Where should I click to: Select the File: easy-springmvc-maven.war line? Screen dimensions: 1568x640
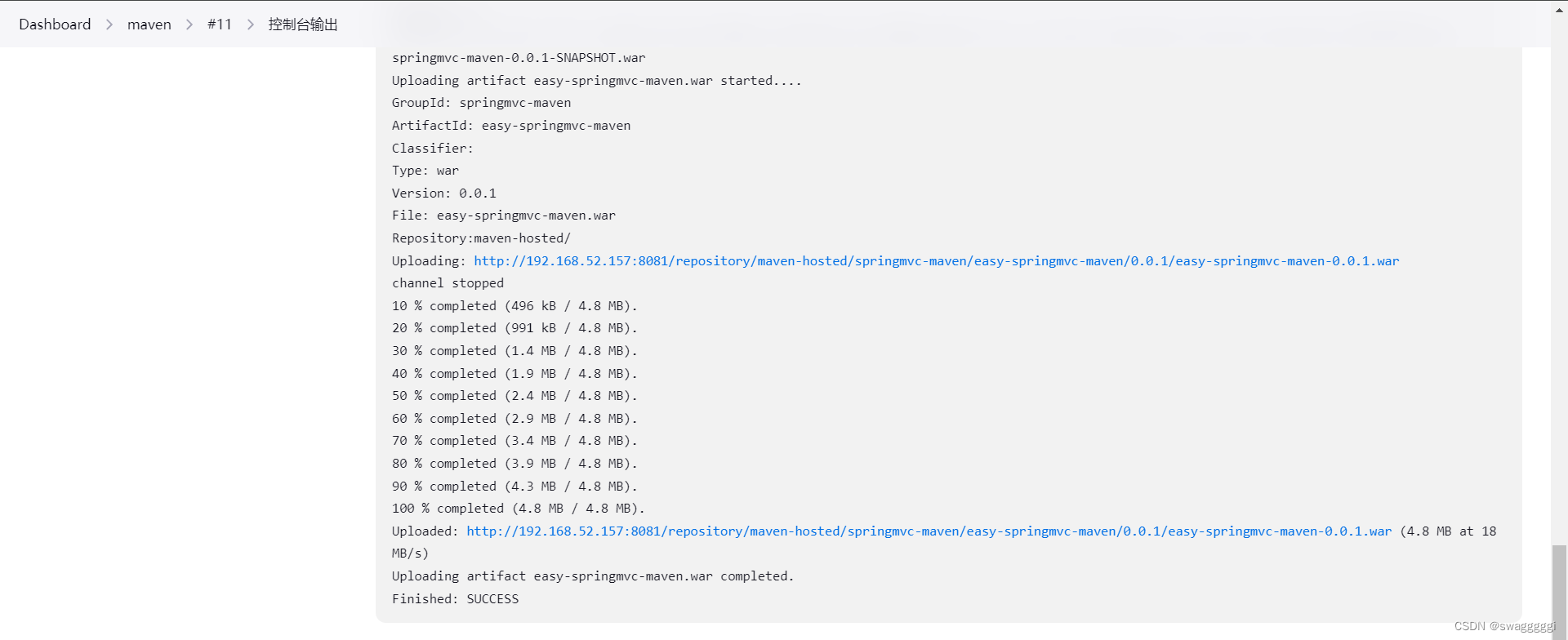tap(503, 215)
